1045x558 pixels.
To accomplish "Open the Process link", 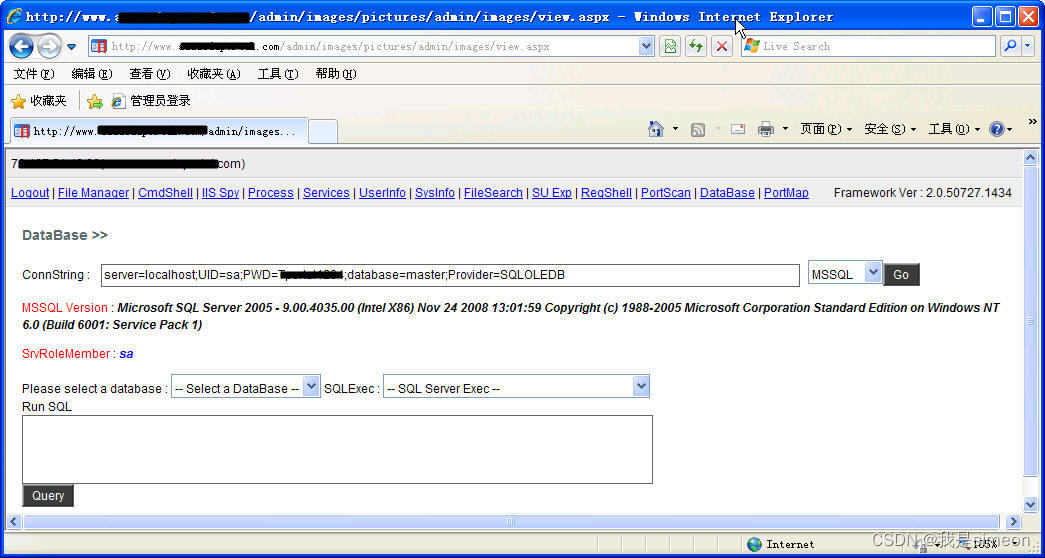I will coord(271,193).
